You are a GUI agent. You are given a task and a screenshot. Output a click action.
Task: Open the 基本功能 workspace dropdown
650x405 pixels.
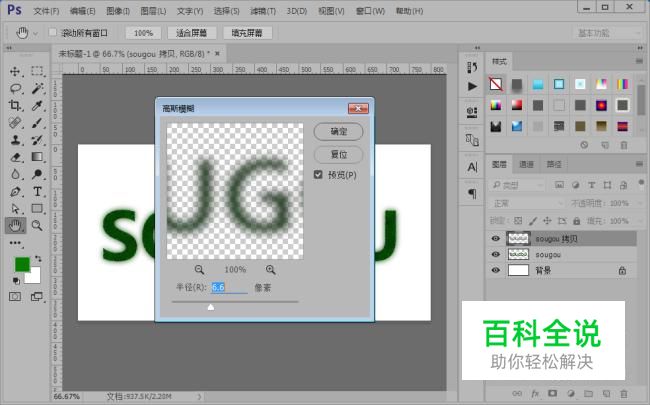[x=609, y=33]
